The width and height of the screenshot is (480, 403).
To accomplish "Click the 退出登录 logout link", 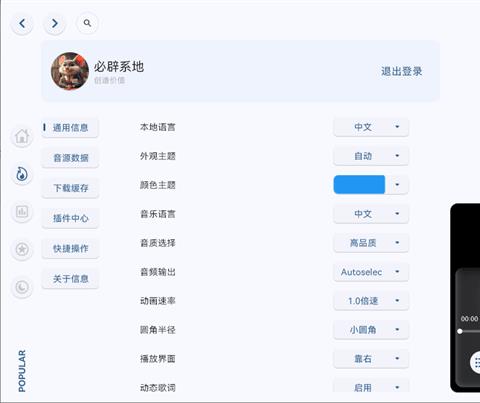I will (402, 71).
